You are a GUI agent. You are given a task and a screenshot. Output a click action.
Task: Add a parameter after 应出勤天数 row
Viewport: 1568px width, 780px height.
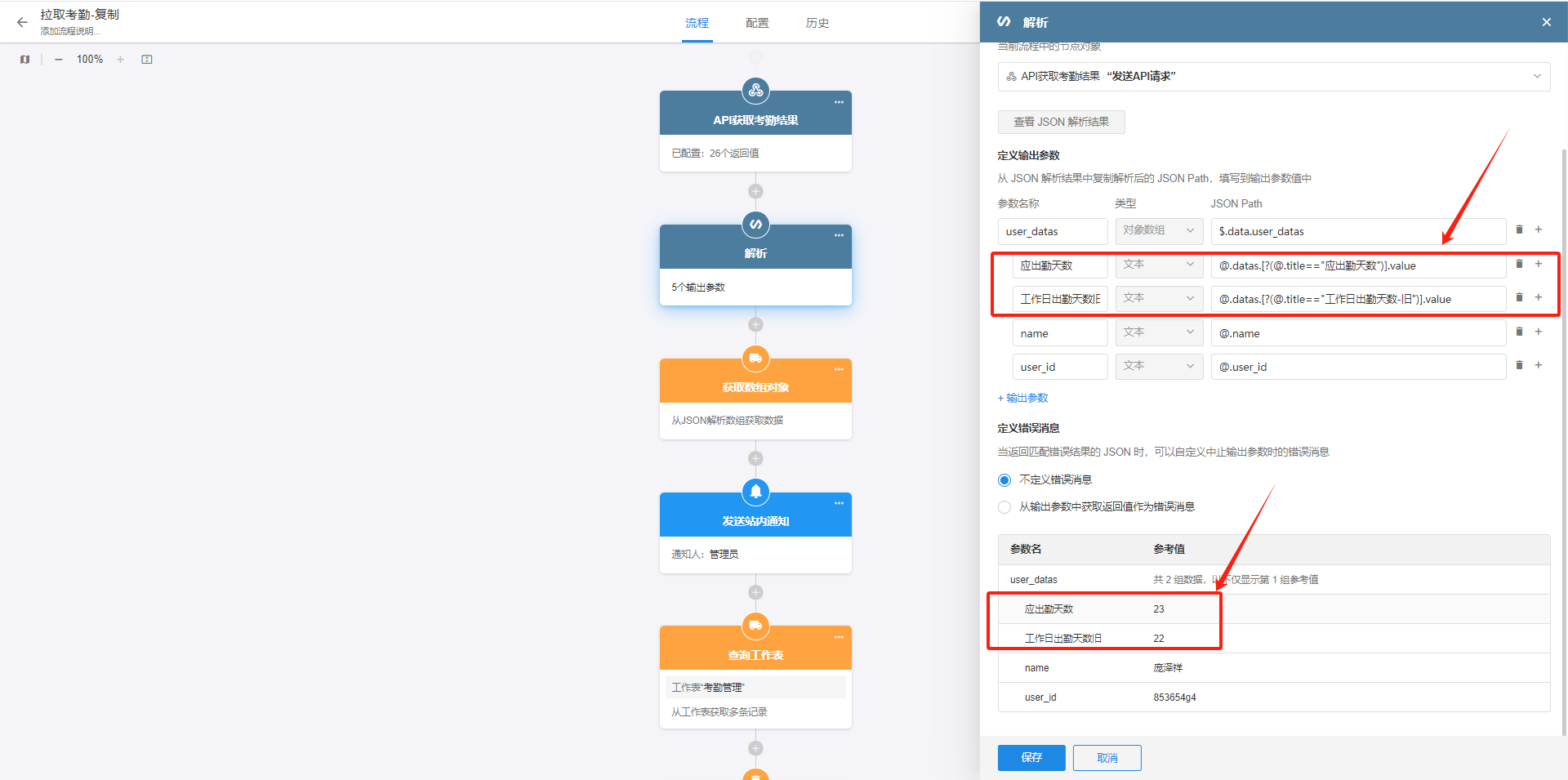pyautogui.click(x=1539, y=264)
